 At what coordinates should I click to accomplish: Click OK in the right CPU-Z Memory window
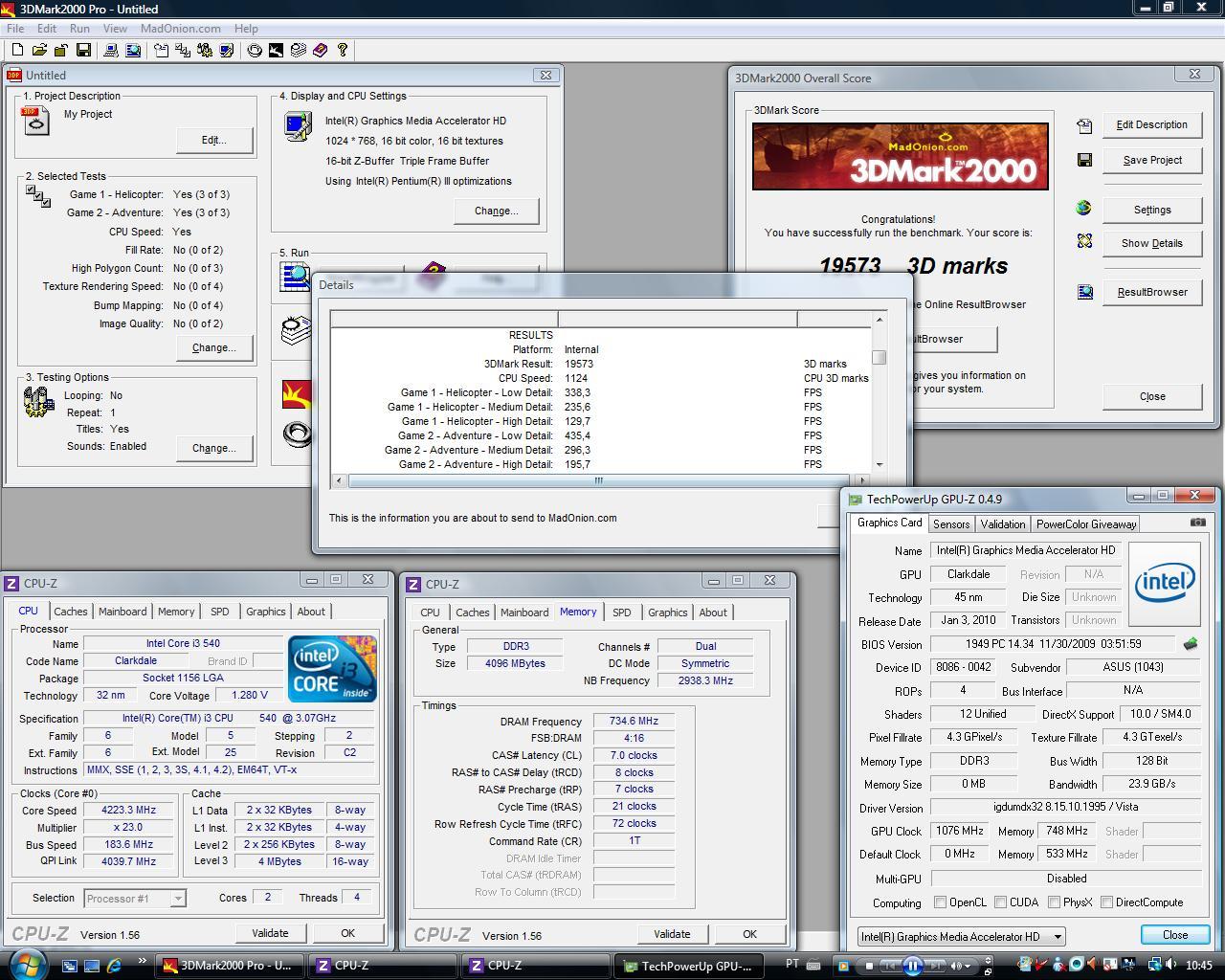[x=749, y=934]
